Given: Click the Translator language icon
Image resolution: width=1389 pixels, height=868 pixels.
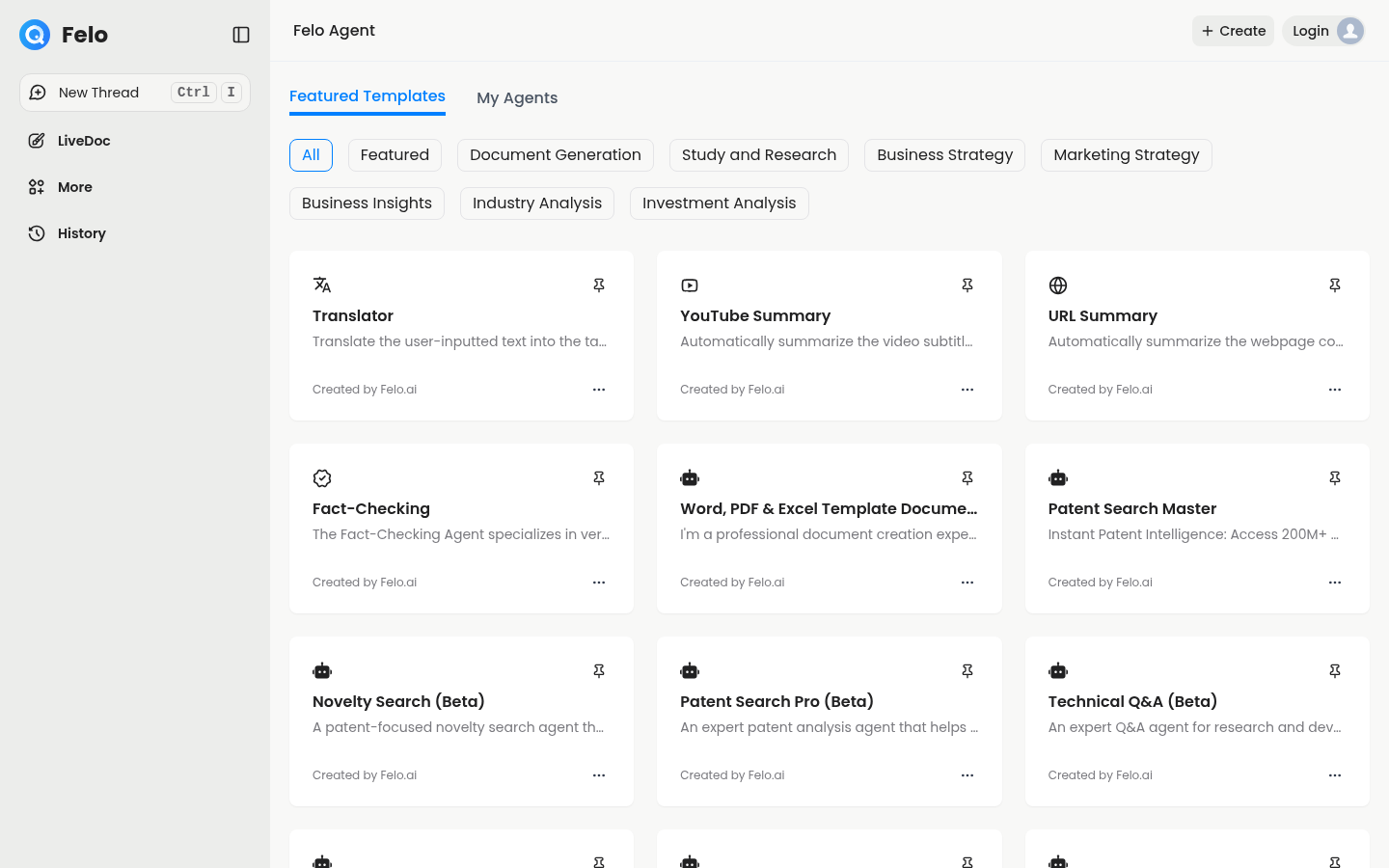Looking at the screenshot, I should 322,285.
